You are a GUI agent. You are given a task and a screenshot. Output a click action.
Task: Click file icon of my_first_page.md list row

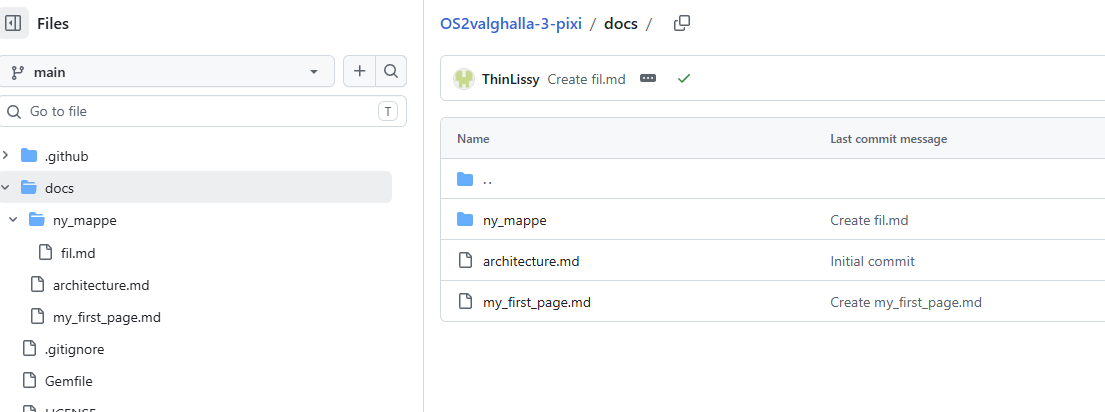[464, 301]
